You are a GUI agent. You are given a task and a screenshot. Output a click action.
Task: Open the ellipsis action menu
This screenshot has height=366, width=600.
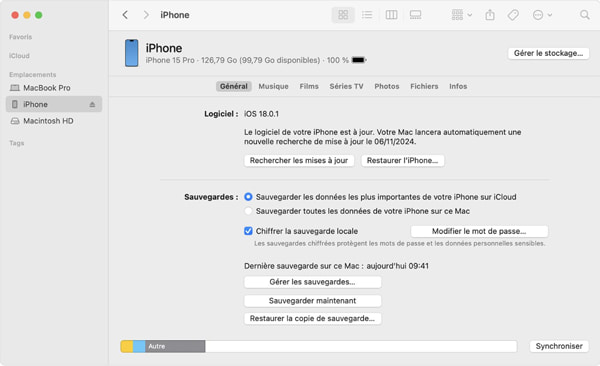point(542,15)
